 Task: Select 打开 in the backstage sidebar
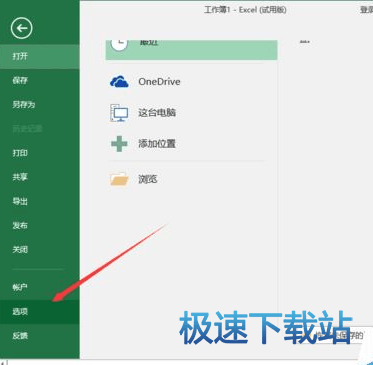[40, 56]
